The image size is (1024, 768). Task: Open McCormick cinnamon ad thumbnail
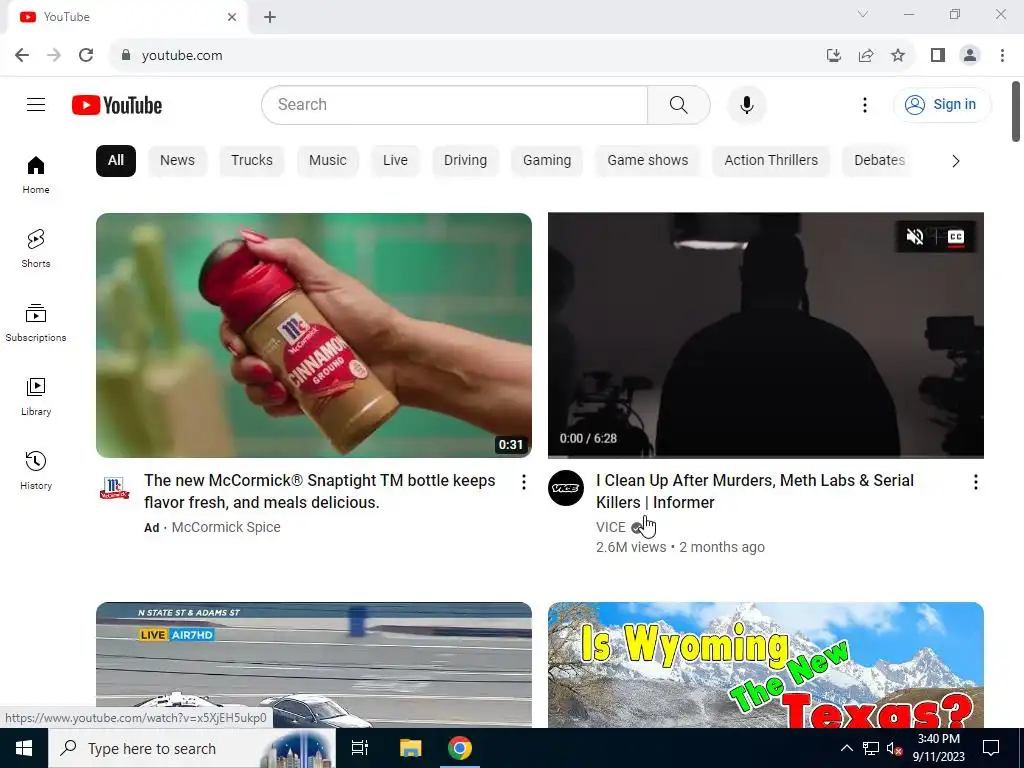(x=313, y=335)
